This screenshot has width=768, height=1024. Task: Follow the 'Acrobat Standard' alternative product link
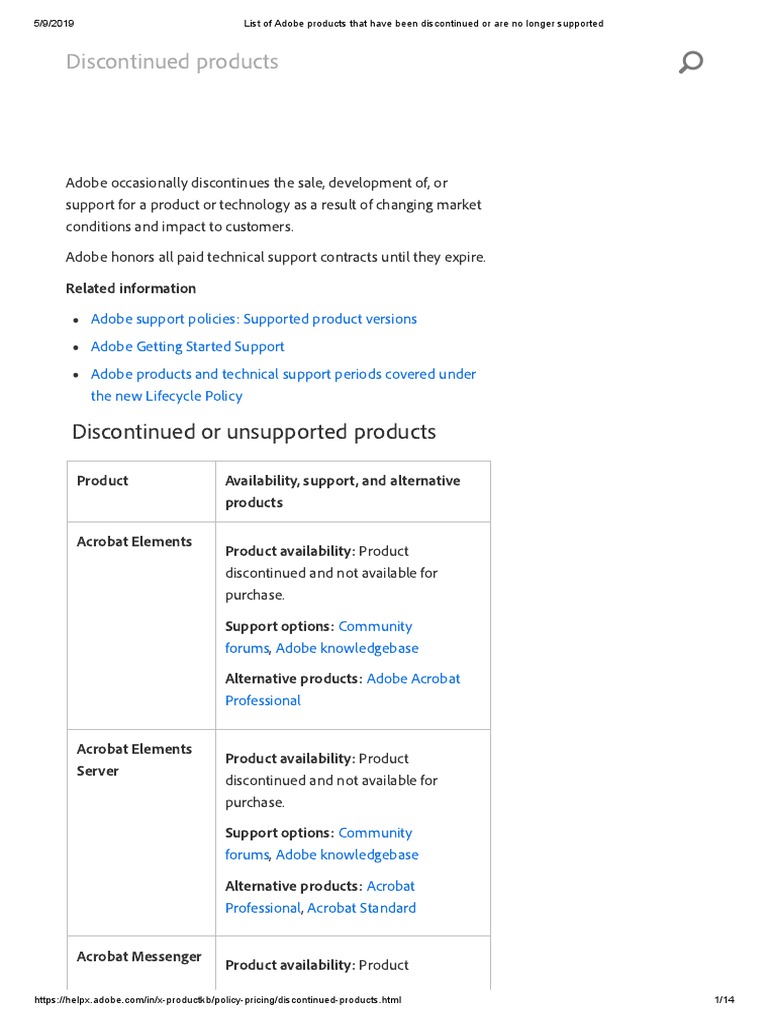point(361,908)
